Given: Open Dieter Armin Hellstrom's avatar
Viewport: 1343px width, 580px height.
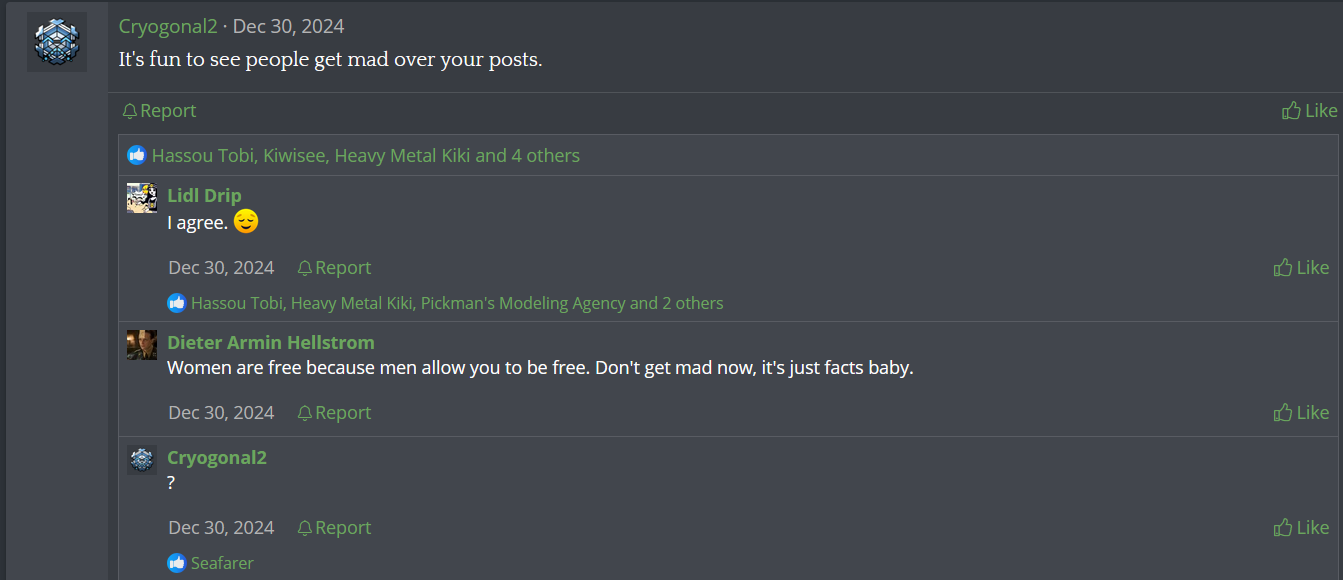Looking at the screenshot, I should pyautogui.click(x=142, y=345).
